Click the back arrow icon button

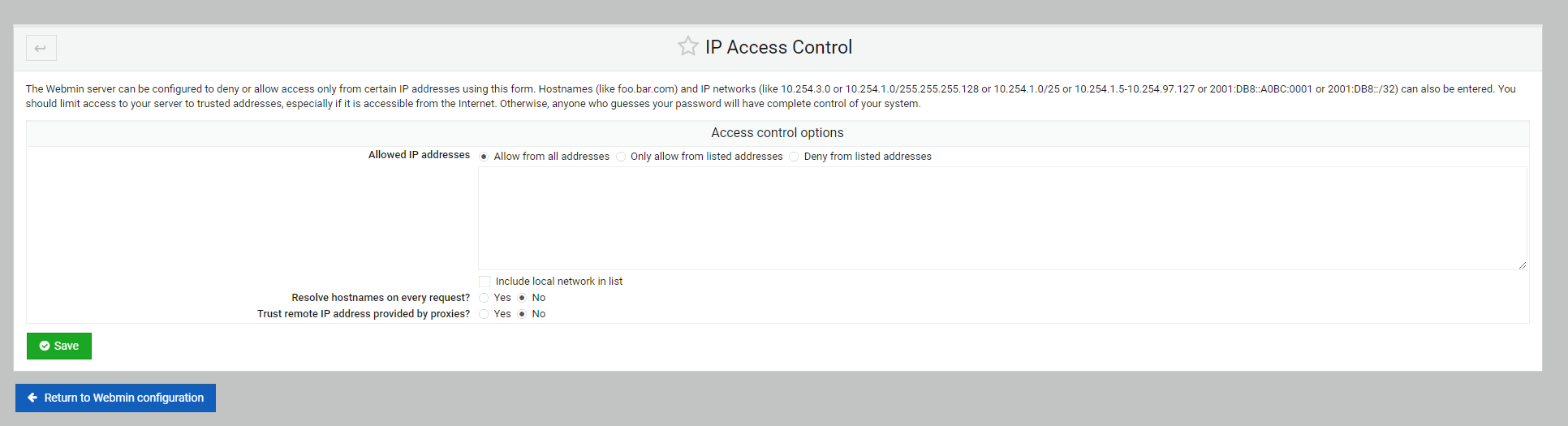pyautogui.click(x=41, y=48)
